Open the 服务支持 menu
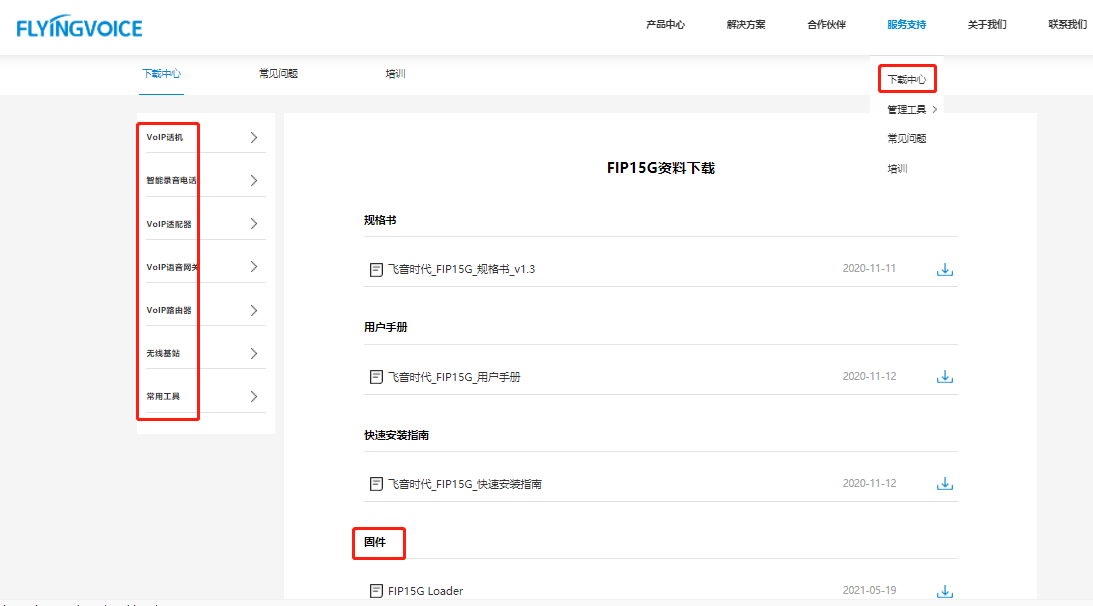Screen dimensions: 1093x606 [906, 25]
